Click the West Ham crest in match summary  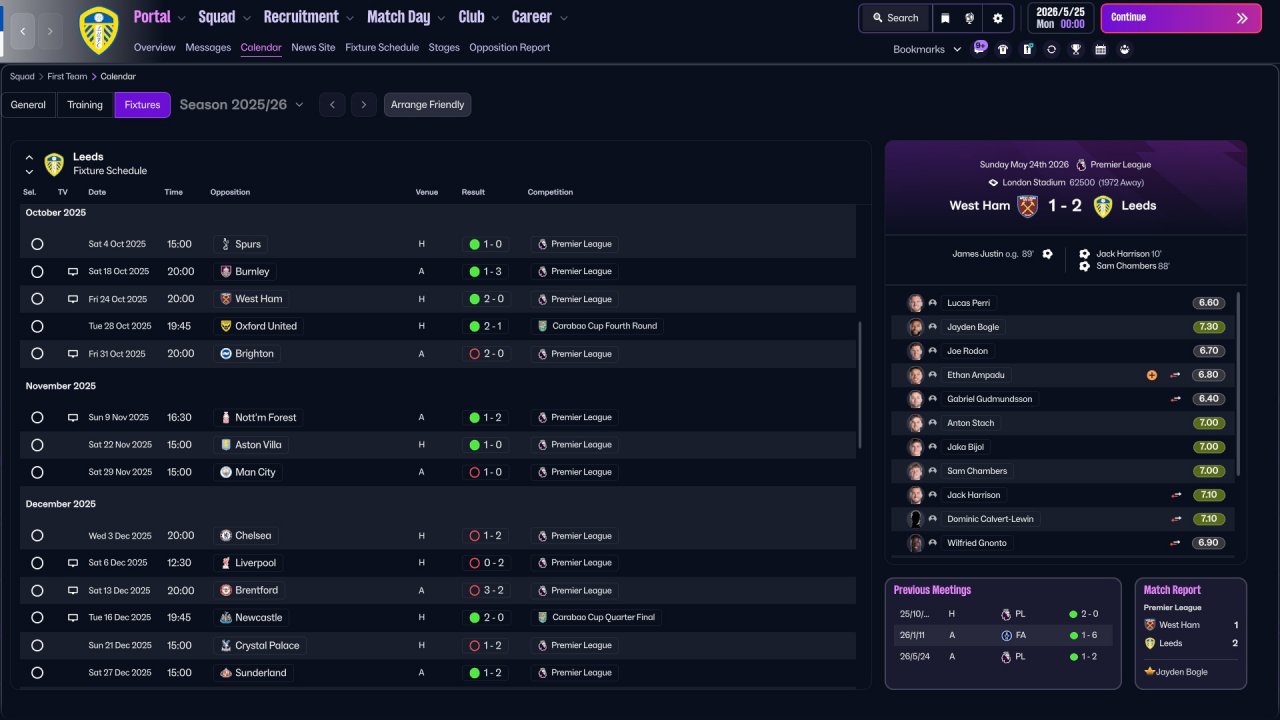click(1027, 206)
